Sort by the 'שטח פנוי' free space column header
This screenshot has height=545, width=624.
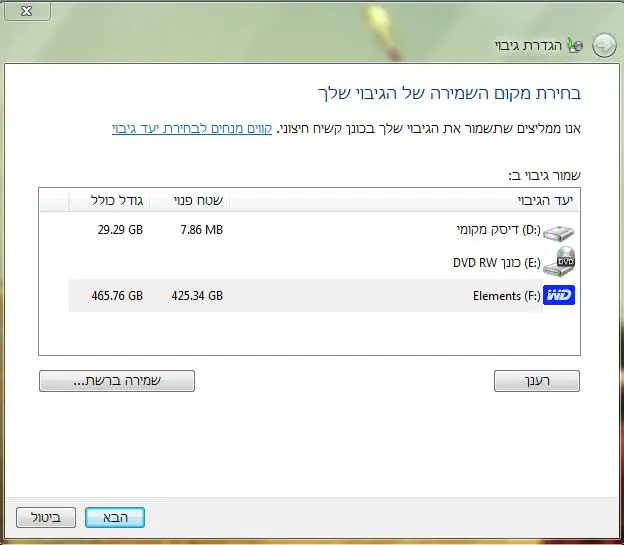tap(200, 201)
